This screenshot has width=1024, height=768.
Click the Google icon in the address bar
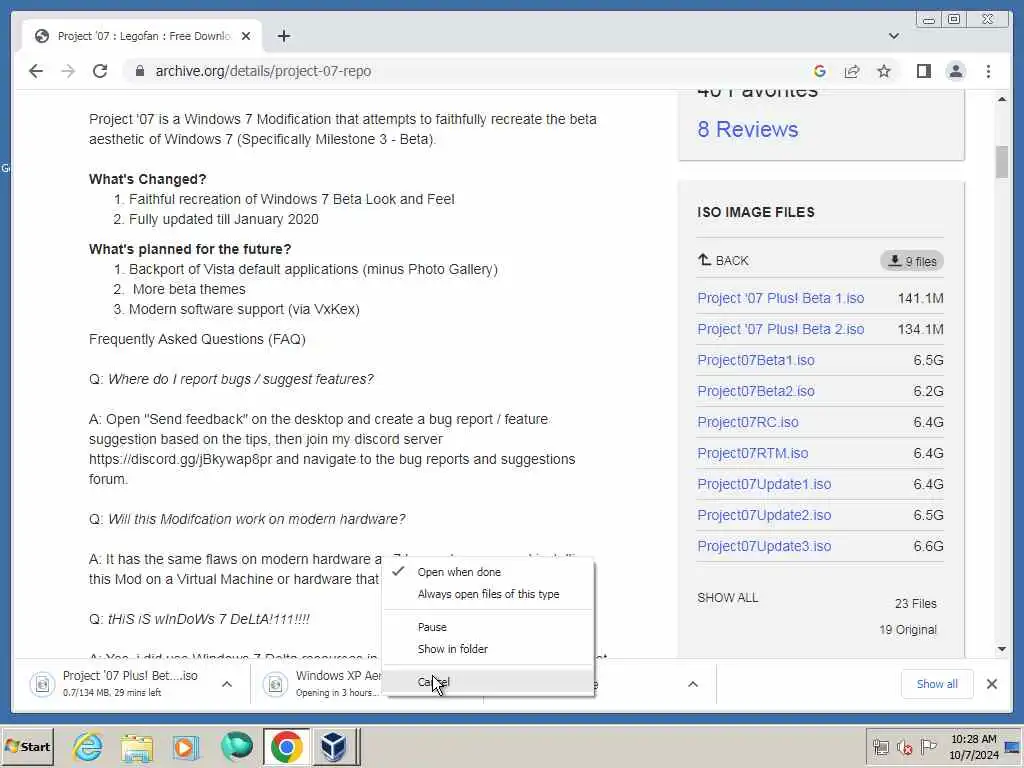(x=820, y=71)
